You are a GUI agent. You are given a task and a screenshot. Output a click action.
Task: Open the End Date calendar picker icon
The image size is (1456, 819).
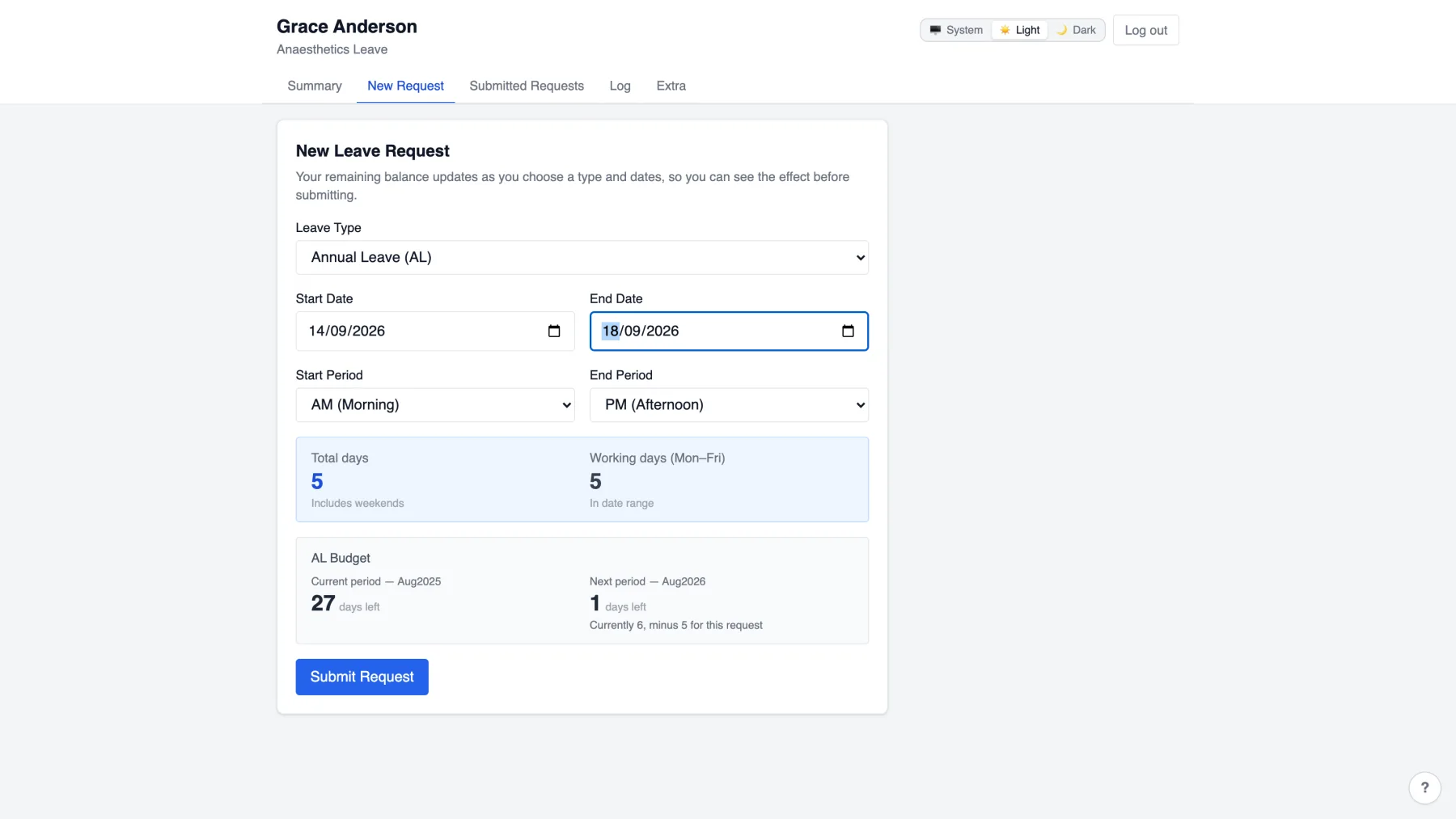[848, 331]
